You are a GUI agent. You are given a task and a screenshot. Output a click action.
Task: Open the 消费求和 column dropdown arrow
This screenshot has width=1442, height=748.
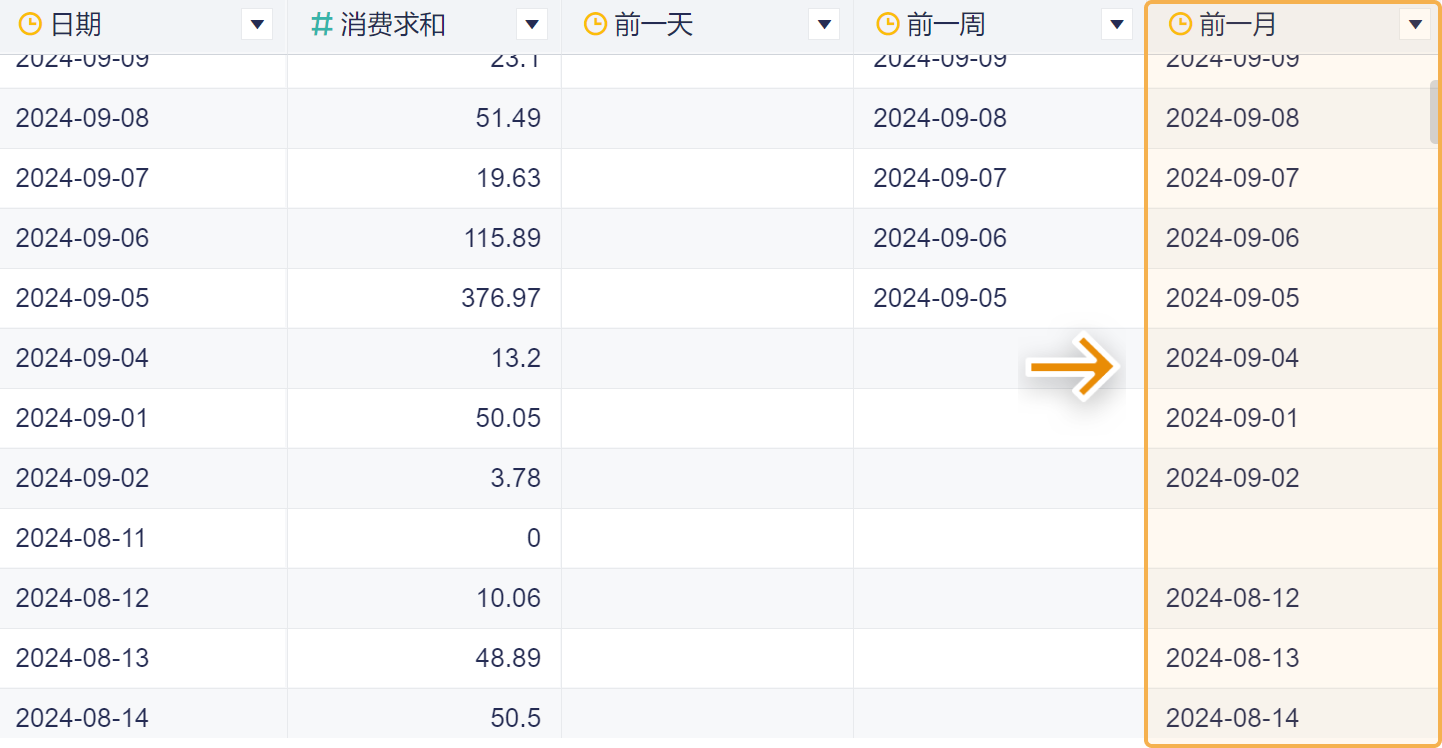[x=531, y=25]
